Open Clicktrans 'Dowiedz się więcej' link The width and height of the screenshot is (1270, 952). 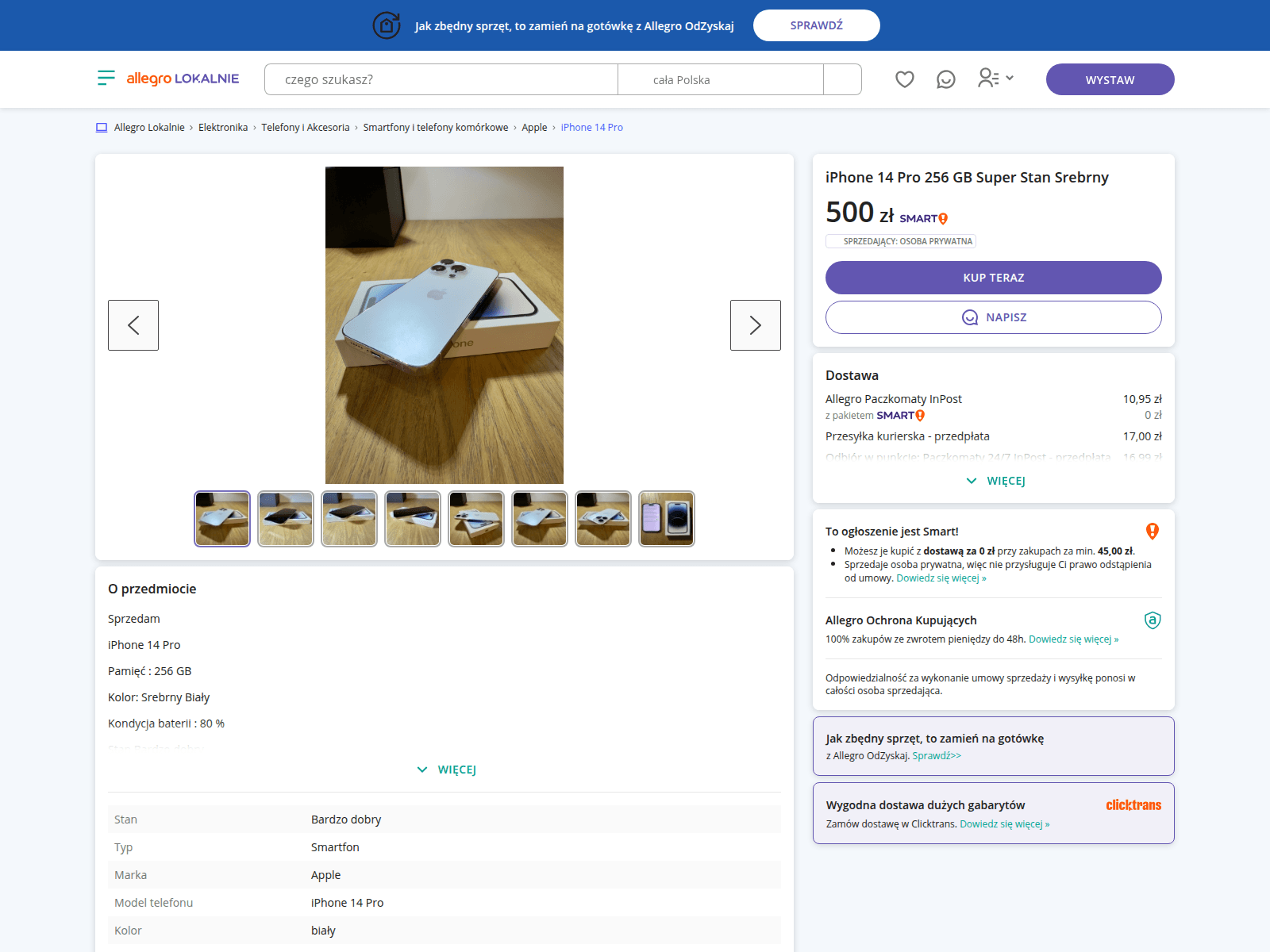coord(1005,824)
